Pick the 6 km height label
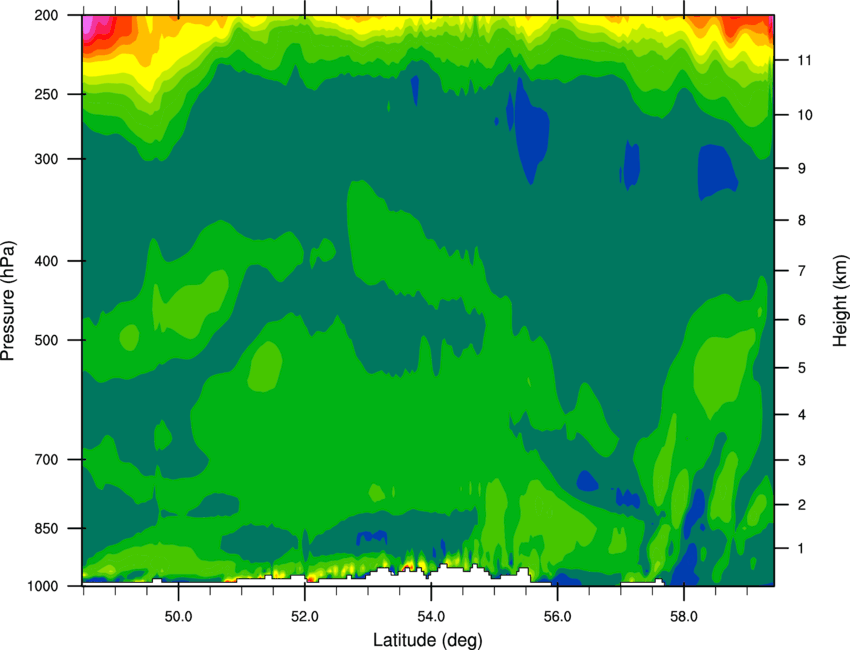 [802, 320]
